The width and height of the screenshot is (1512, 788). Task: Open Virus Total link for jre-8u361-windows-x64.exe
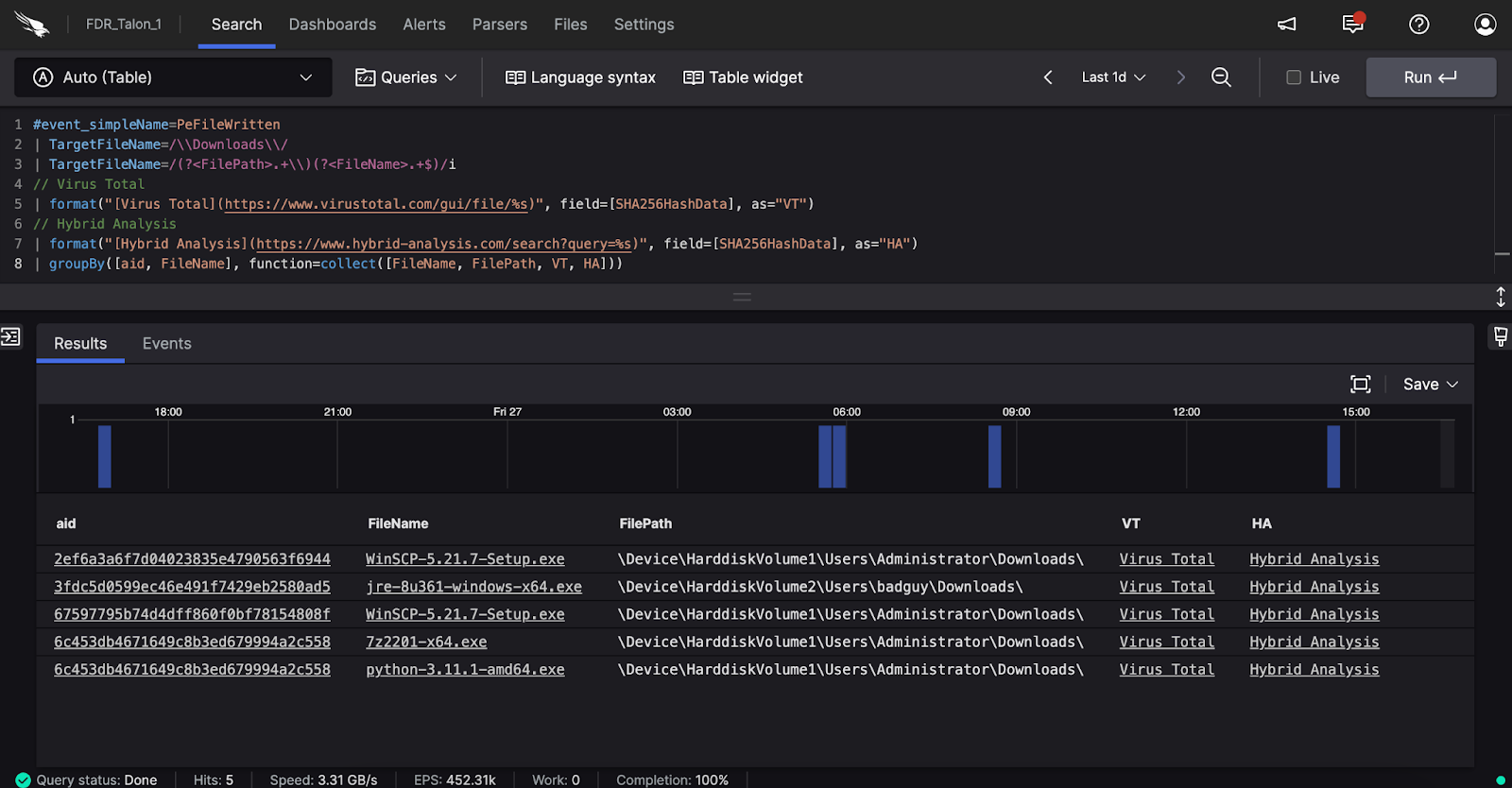1167,587
